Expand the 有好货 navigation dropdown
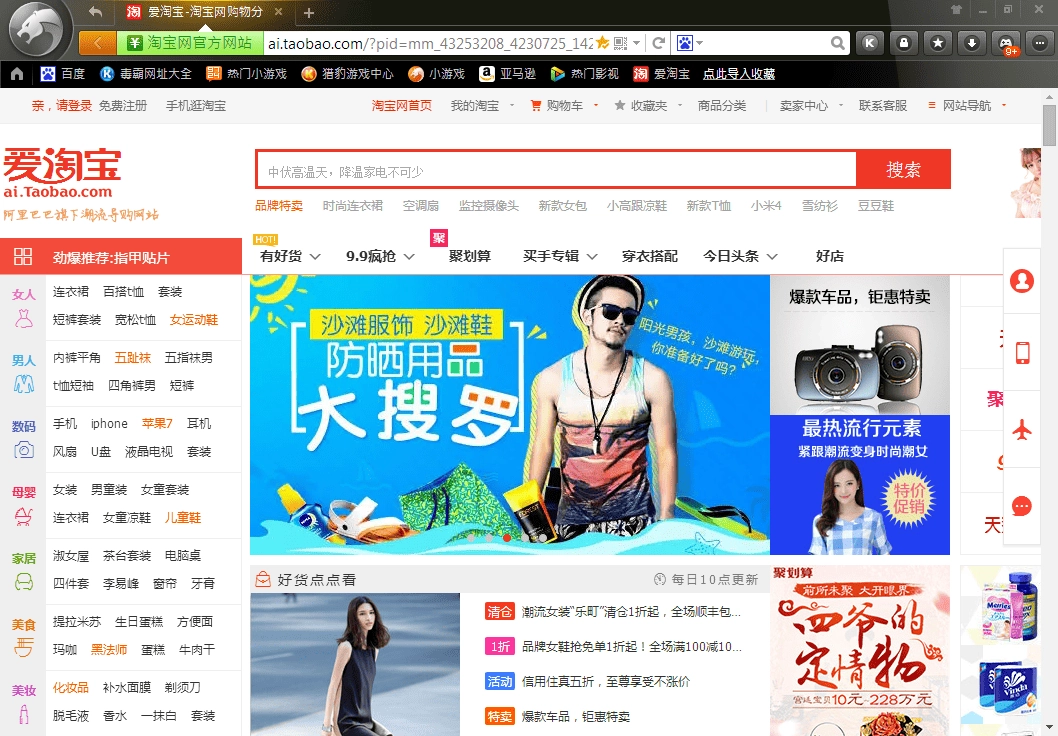This screenshot has width=1058, height=736. point(314,256)
